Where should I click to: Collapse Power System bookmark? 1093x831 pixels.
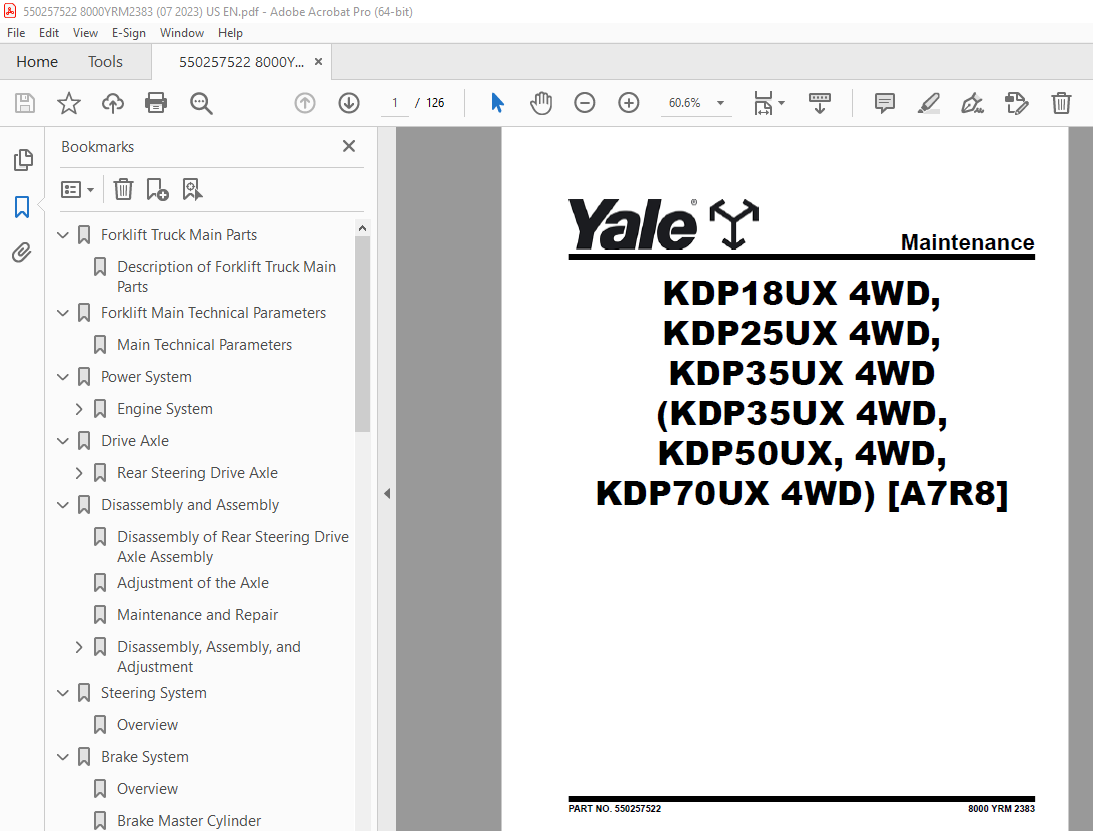63,377
